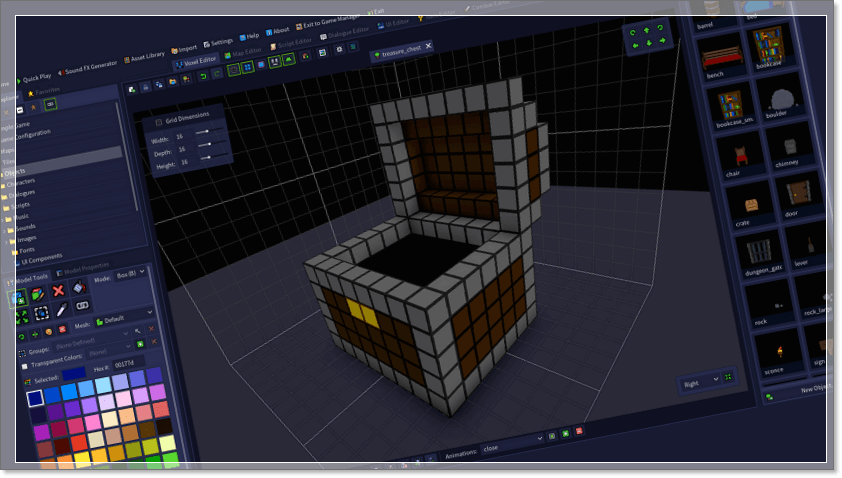Click the Hex # input field
This screenshot has height=478, width=842.
click(x=128, y=364)
